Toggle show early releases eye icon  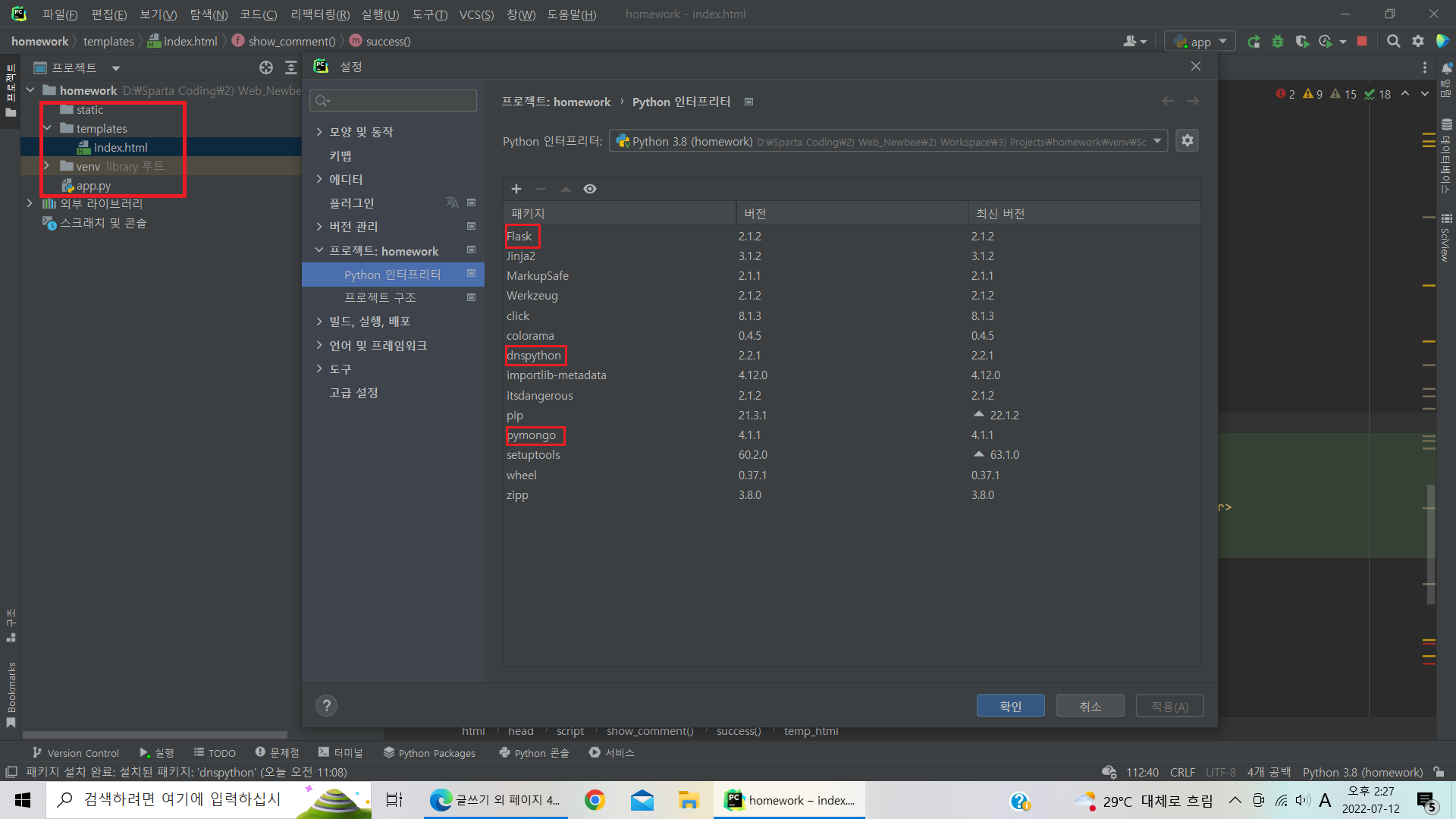(x=590, y=189)
